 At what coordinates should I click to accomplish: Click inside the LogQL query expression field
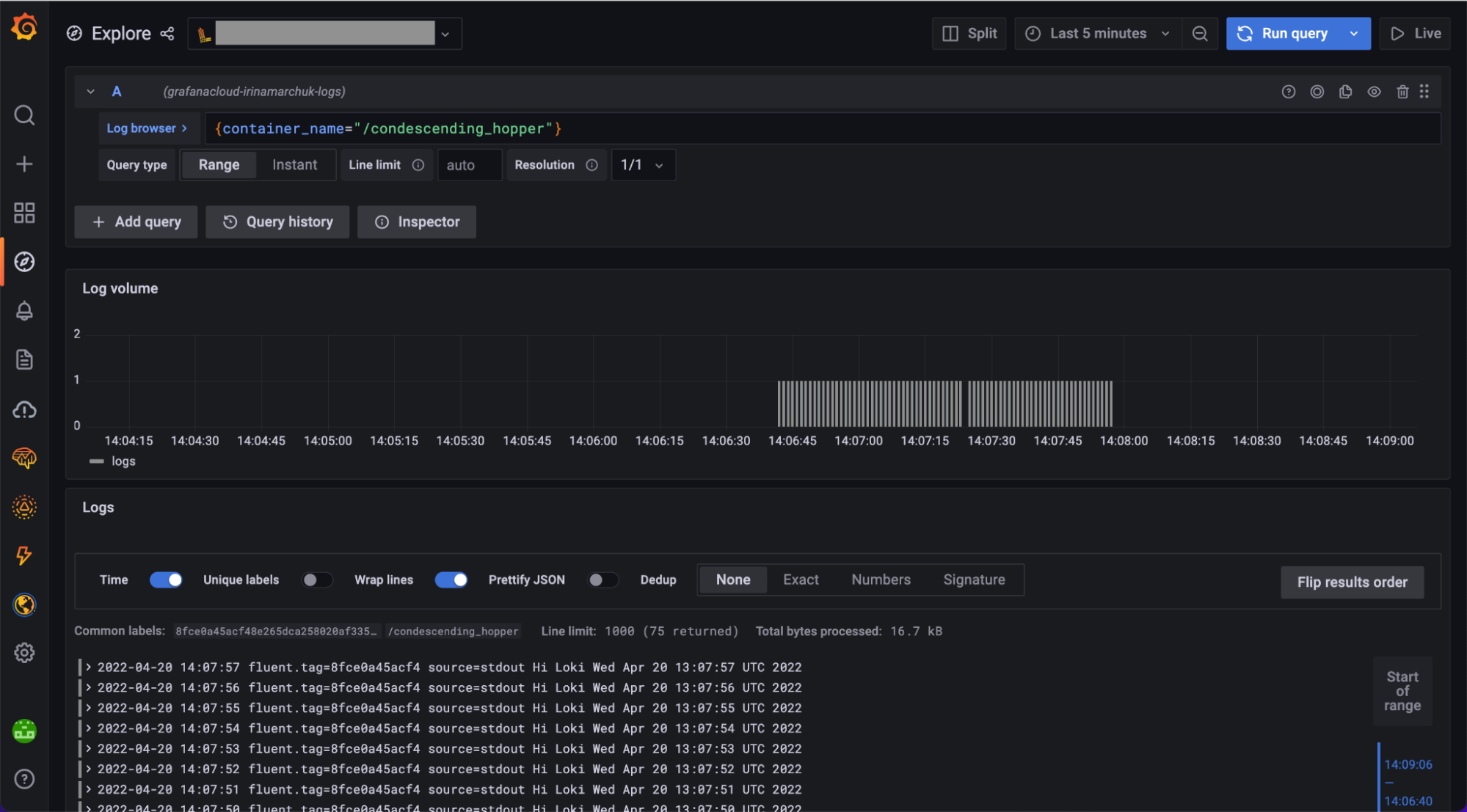(x=660, y=128)
